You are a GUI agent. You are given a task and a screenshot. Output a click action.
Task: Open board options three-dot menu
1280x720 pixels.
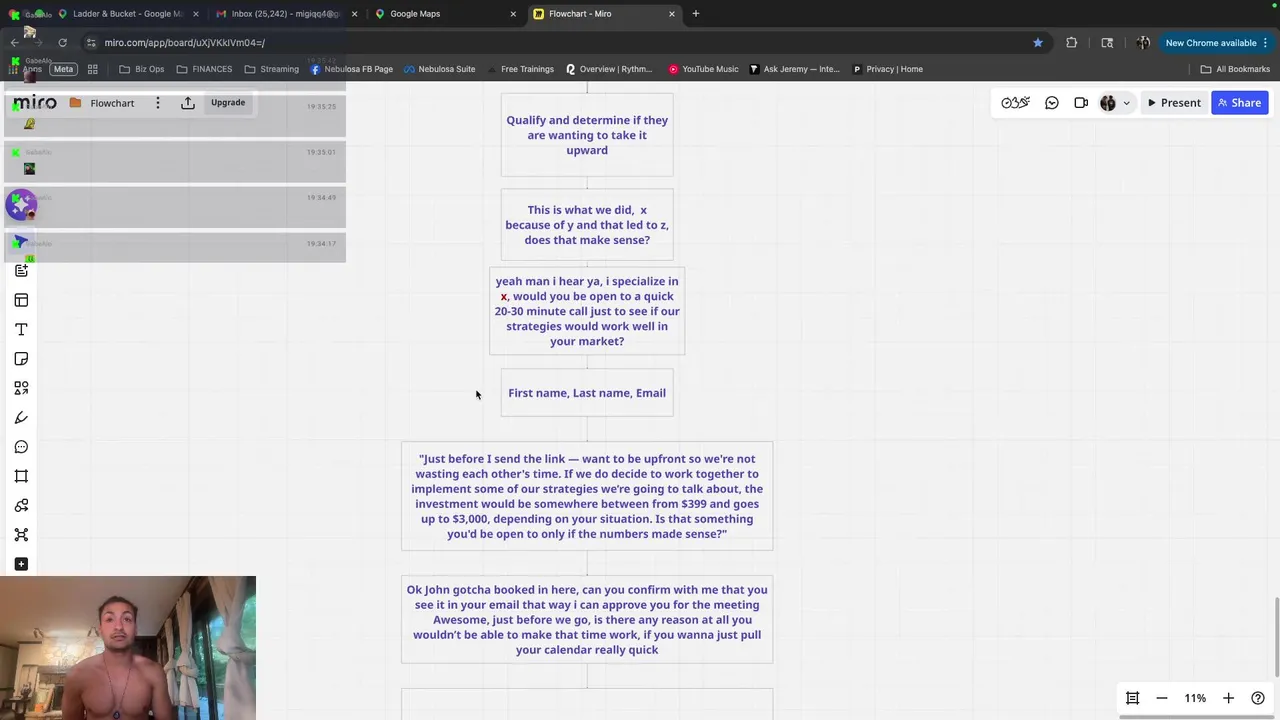pyautogui.click(x=157, y=103)
